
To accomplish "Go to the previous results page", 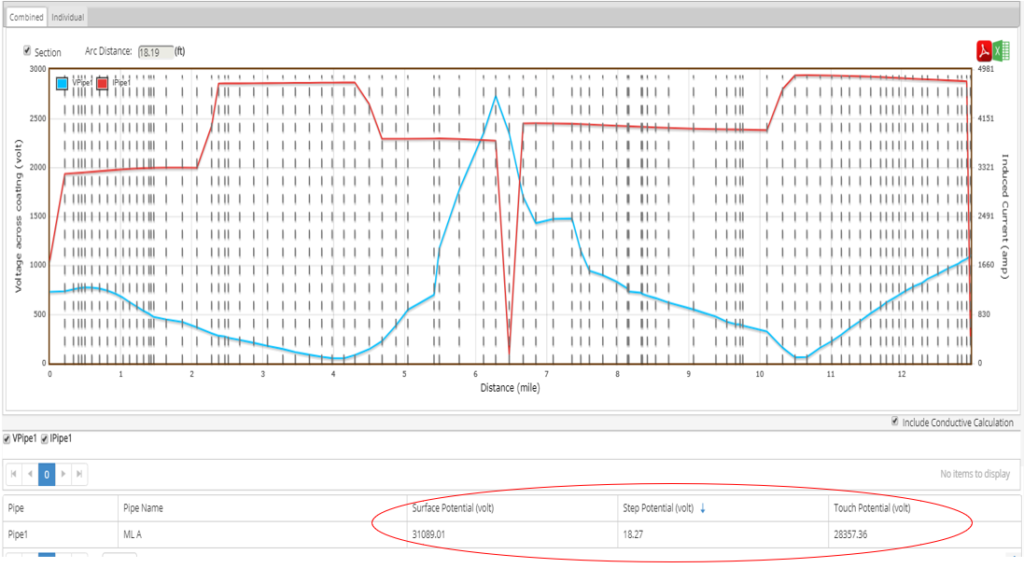I will pos(30,473).
